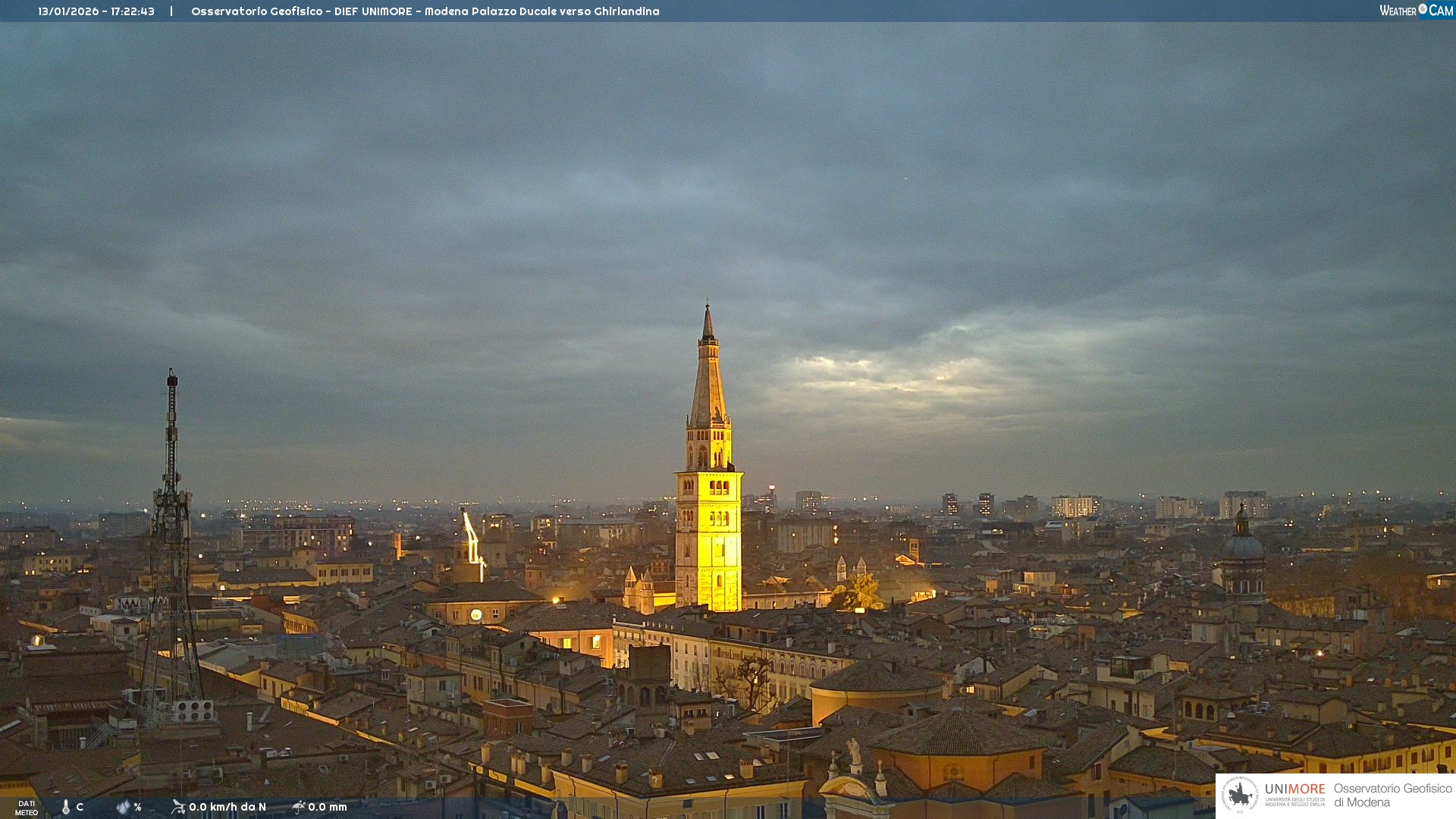Click the Osservatorio Geofisico camera title
The height and width of the screenshot is (819, 1456).
[425, 11]
